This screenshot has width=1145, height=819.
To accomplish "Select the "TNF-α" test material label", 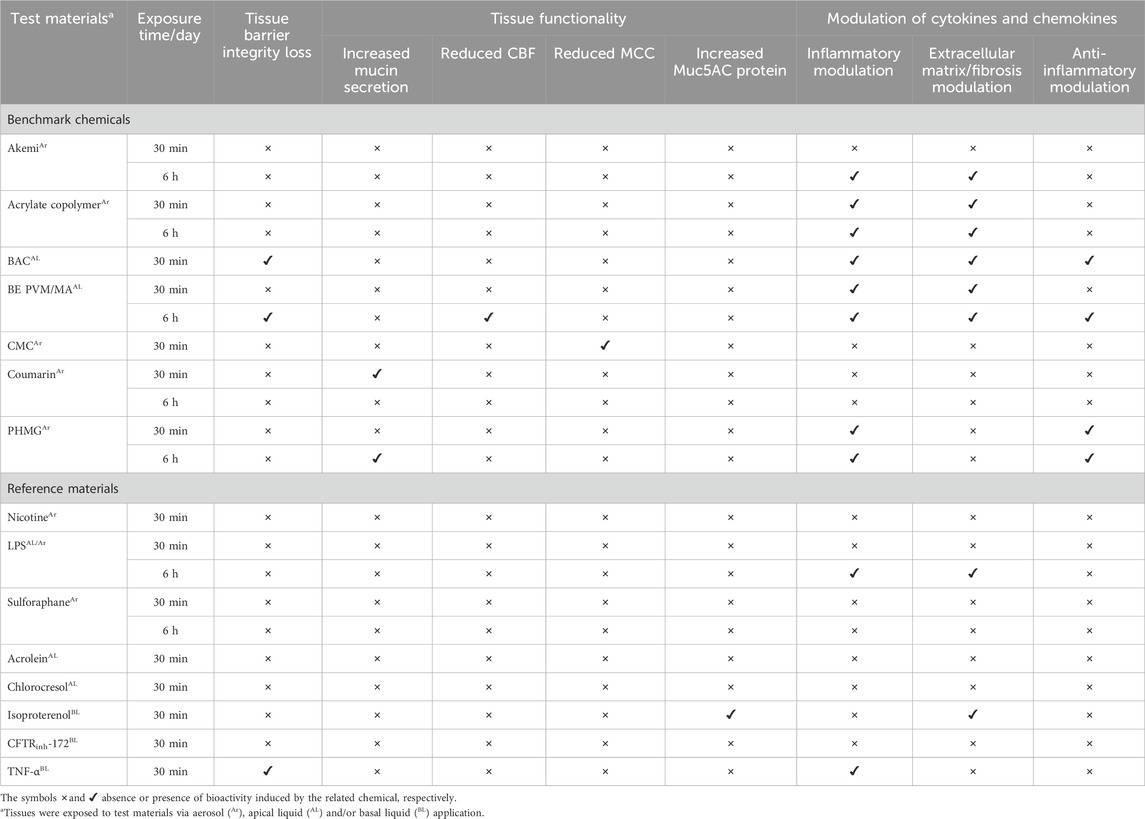I will 28,772.
